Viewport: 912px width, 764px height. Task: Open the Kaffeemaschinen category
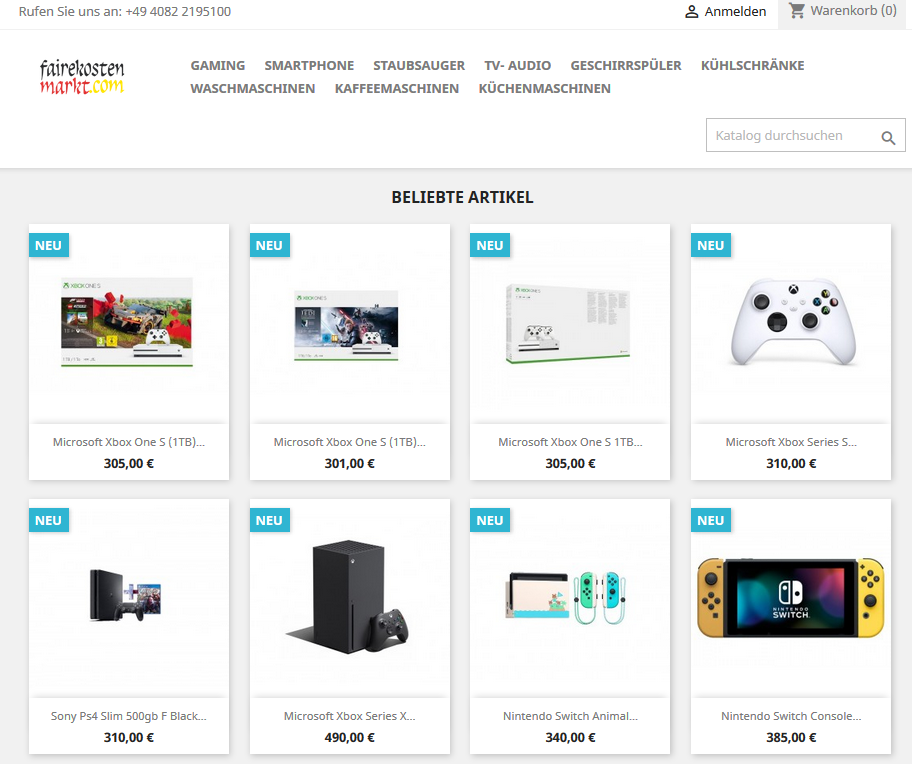(x=397, y=88)
